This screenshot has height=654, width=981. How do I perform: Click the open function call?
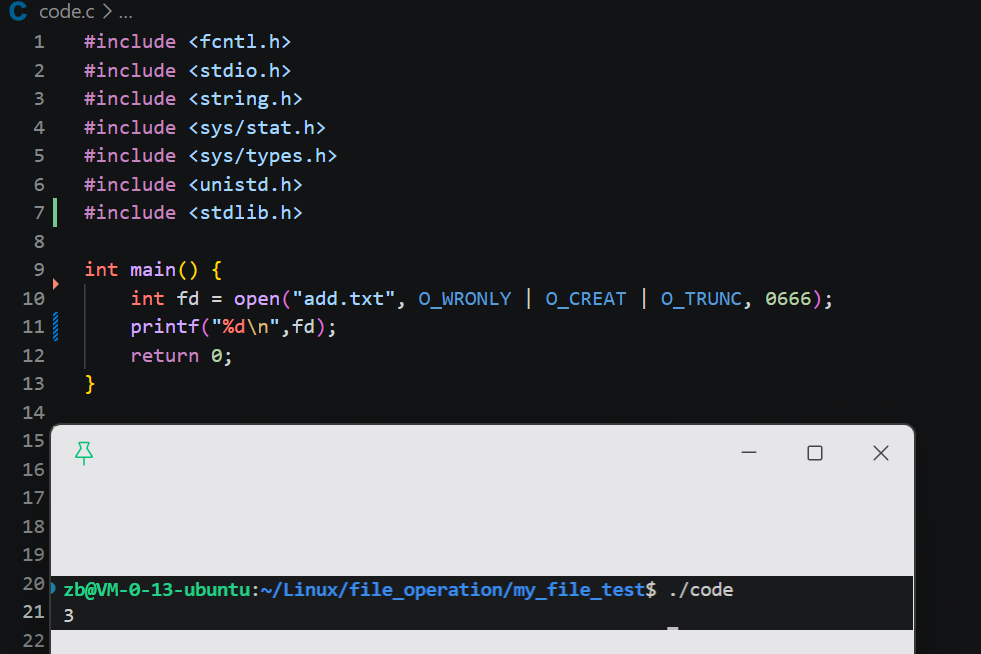pyautogui.click(x=257, y=299)
